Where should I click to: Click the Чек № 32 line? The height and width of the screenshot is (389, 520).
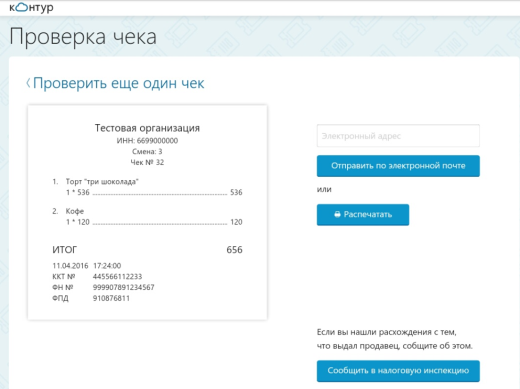tap(147, 162)
